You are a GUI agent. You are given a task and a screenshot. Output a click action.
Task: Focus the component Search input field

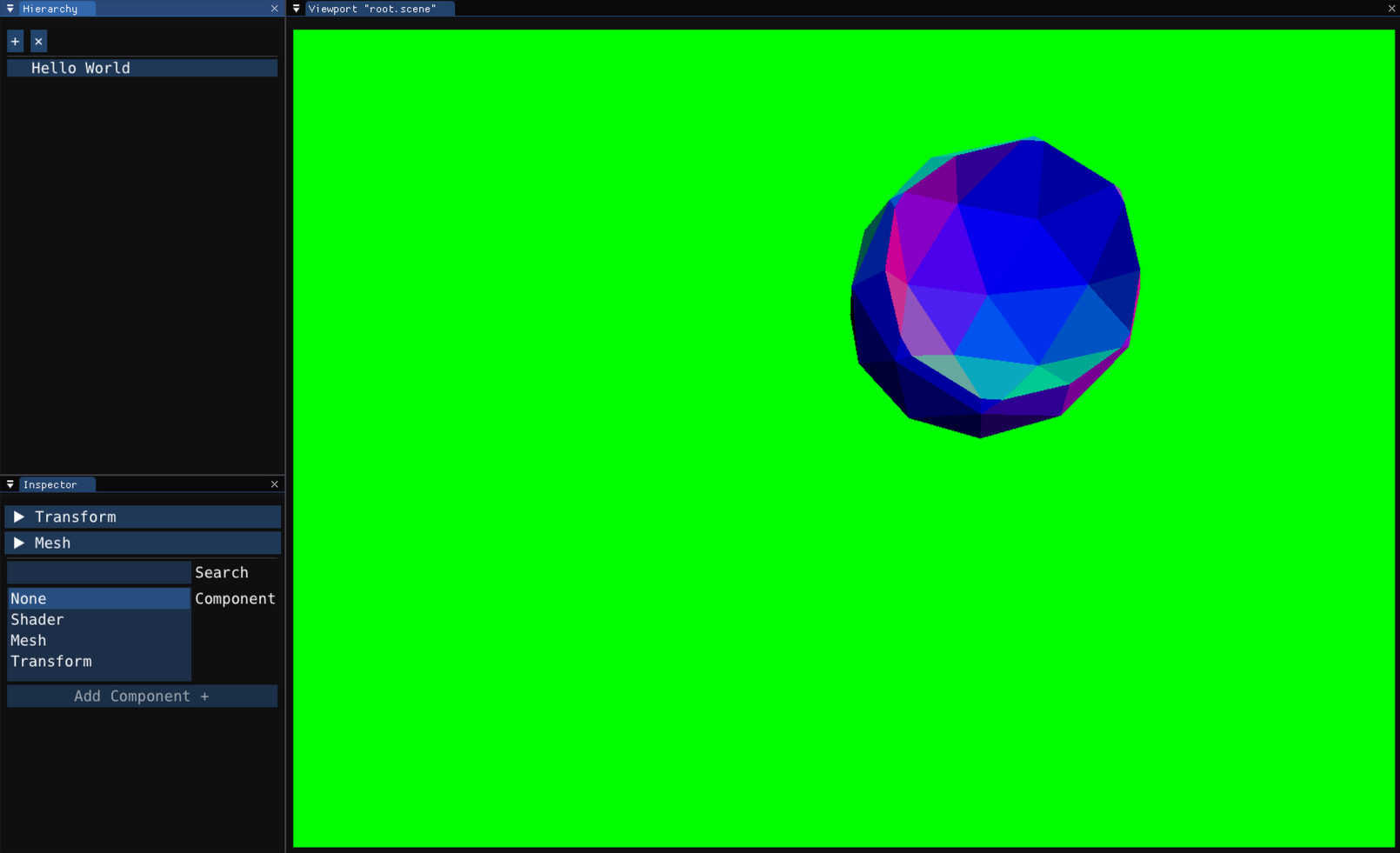point(99,572)
